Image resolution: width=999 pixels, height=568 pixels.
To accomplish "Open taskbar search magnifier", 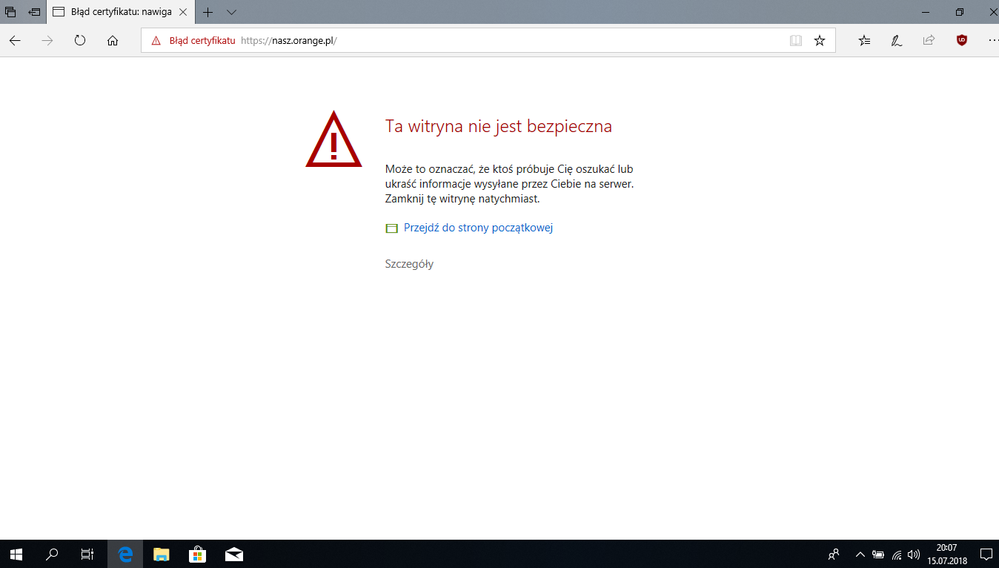I will [x=52, y=554].
